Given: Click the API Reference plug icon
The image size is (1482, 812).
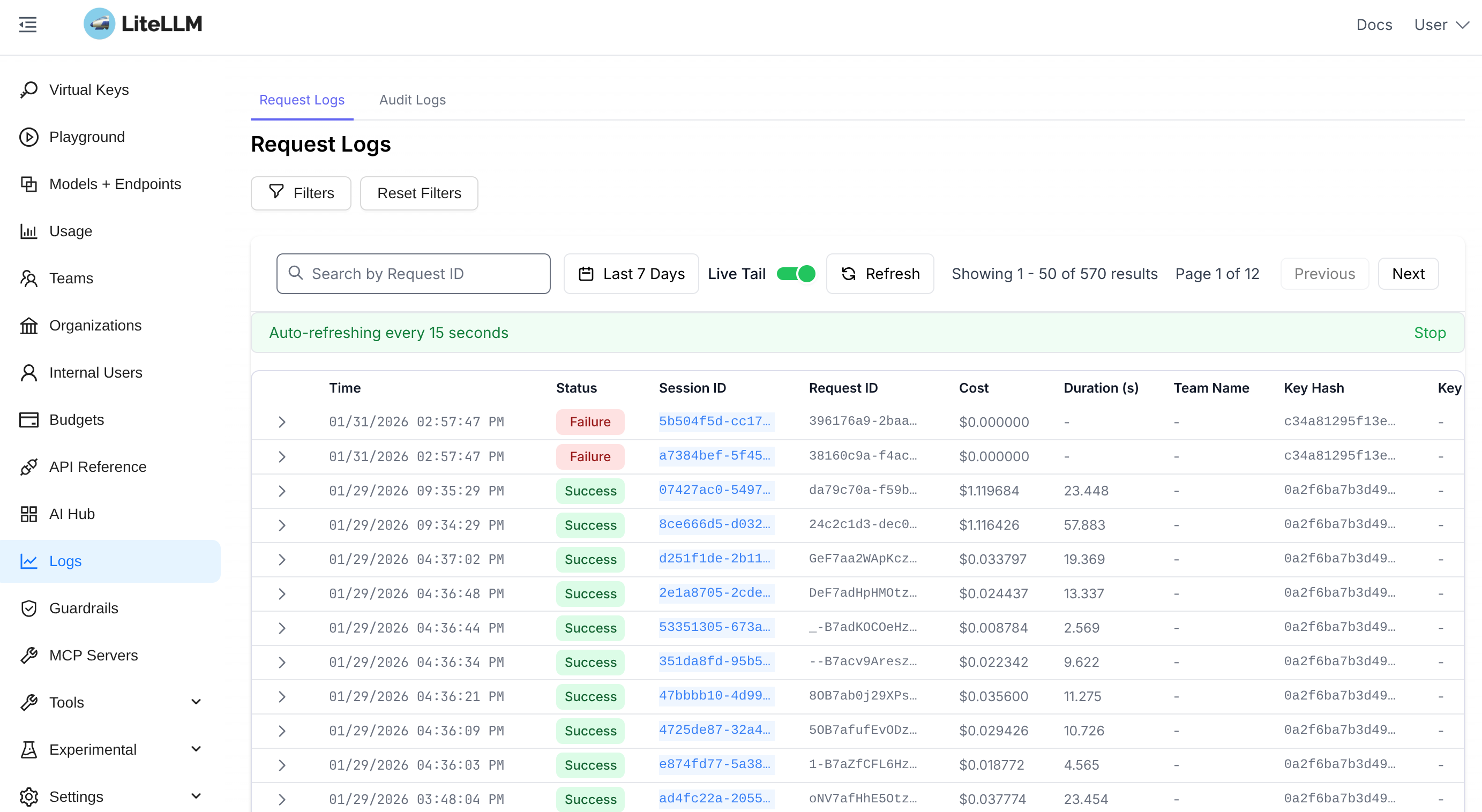Looking at the screenshot, I should (29, 467).
